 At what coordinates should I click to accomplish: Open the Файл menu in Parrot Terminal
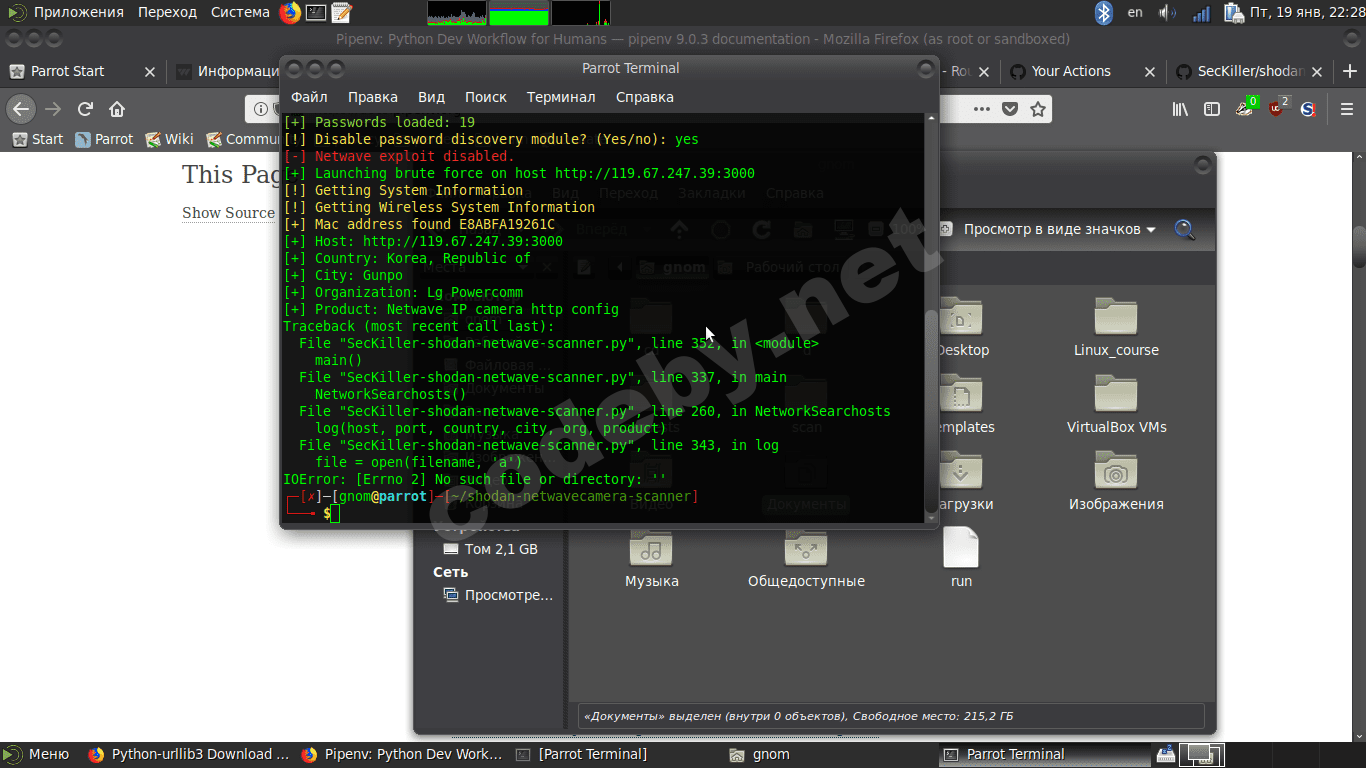click(x=309, y=97)
